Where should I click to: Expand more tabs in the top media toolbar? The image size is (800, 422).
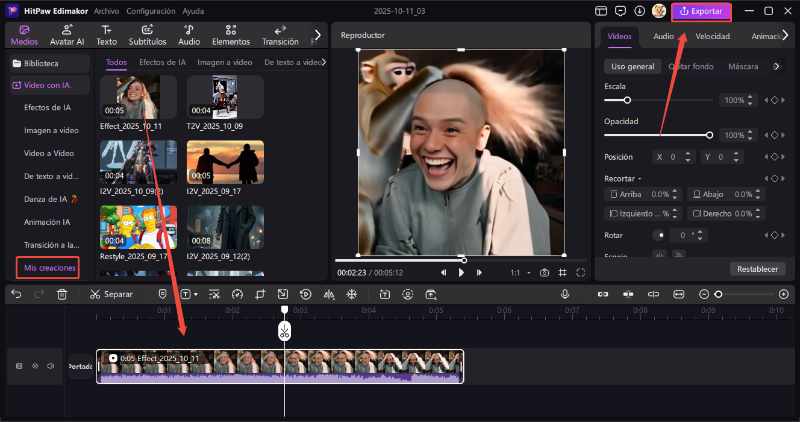point(317,35)
